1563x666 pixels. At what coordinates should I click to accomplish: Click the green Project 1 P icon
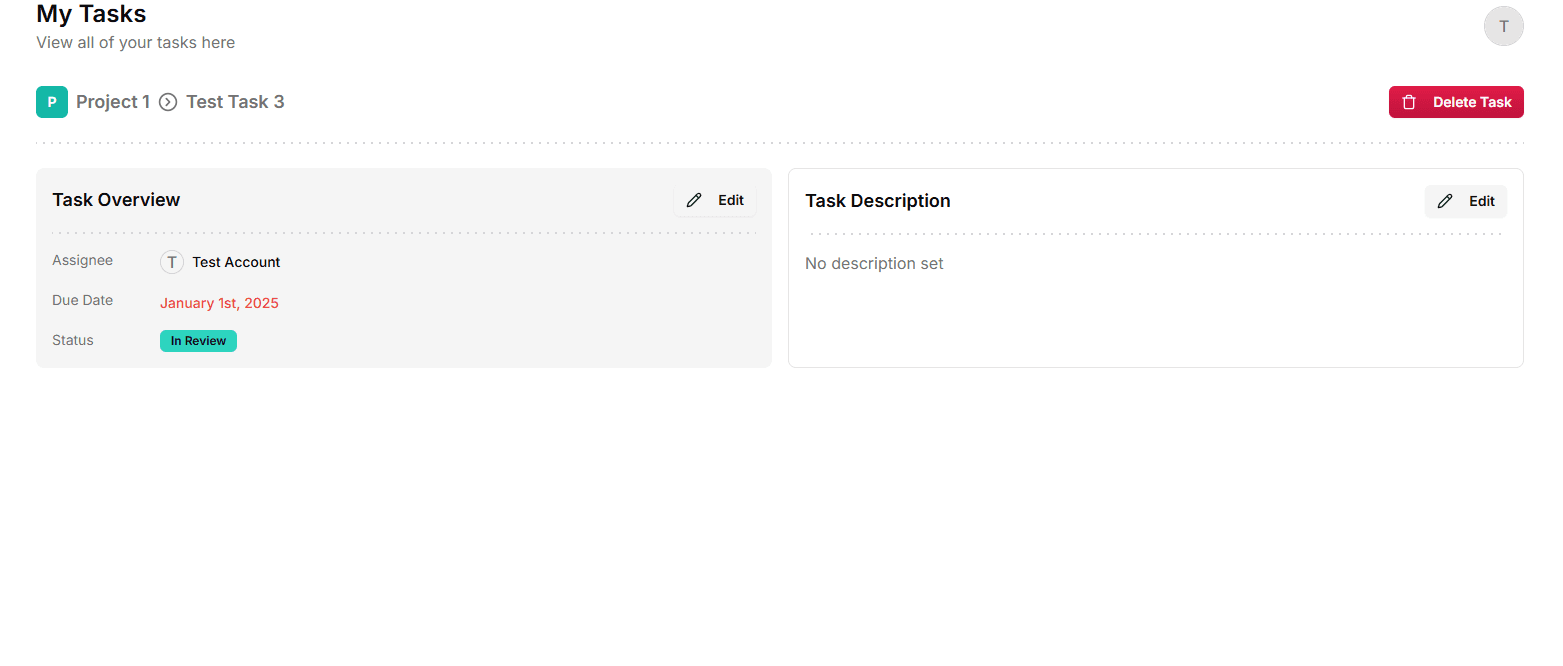(52, 102)
